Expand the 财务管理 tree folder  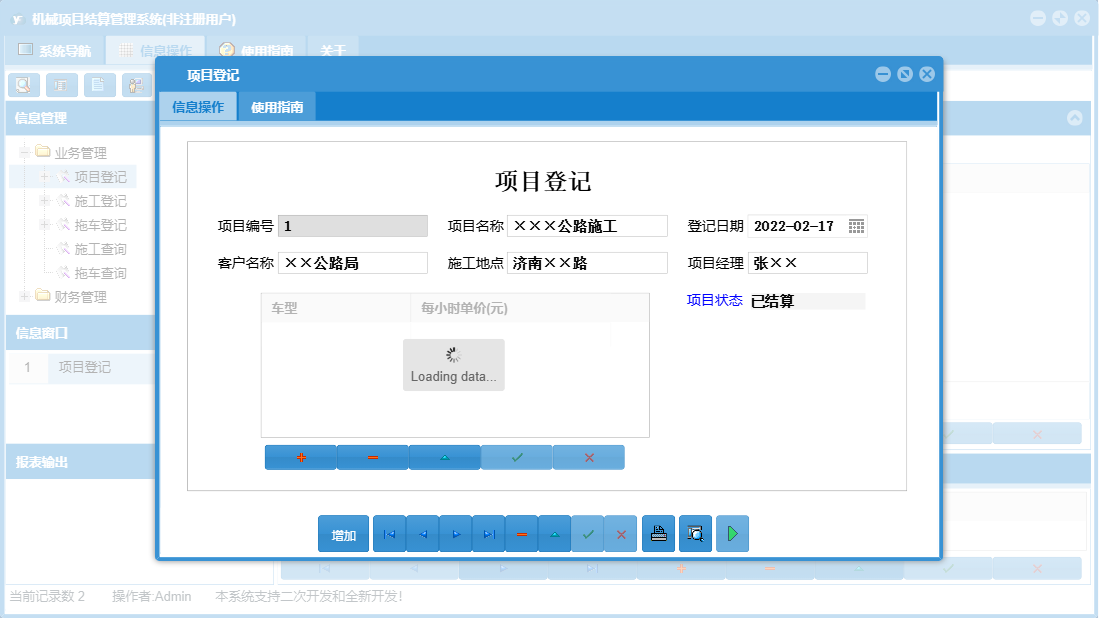pyautogui.click(x=22, y=297)
